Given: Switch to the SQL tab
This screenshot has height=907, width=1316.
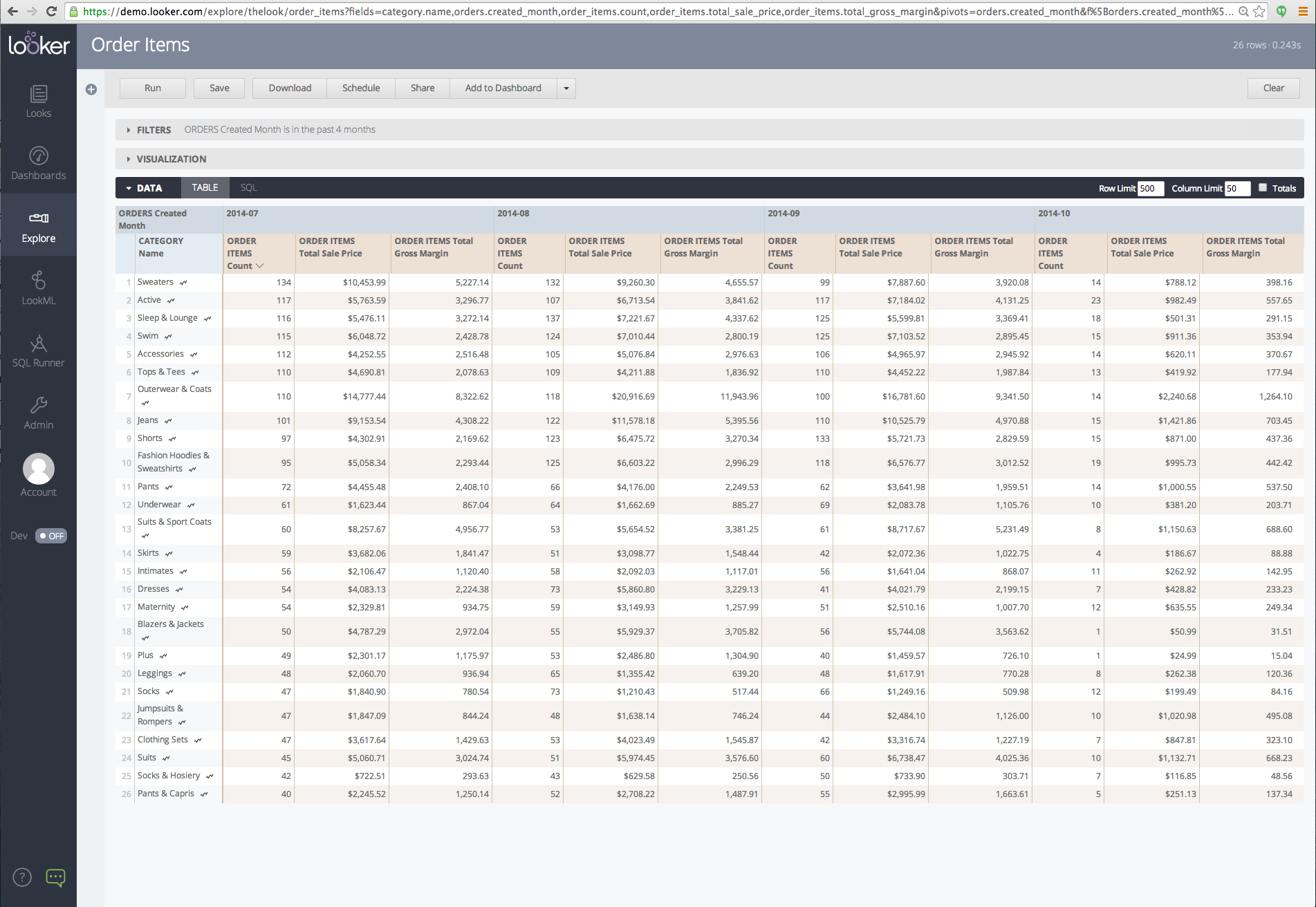Looking at the screenshot, I should tap(248, 187).
